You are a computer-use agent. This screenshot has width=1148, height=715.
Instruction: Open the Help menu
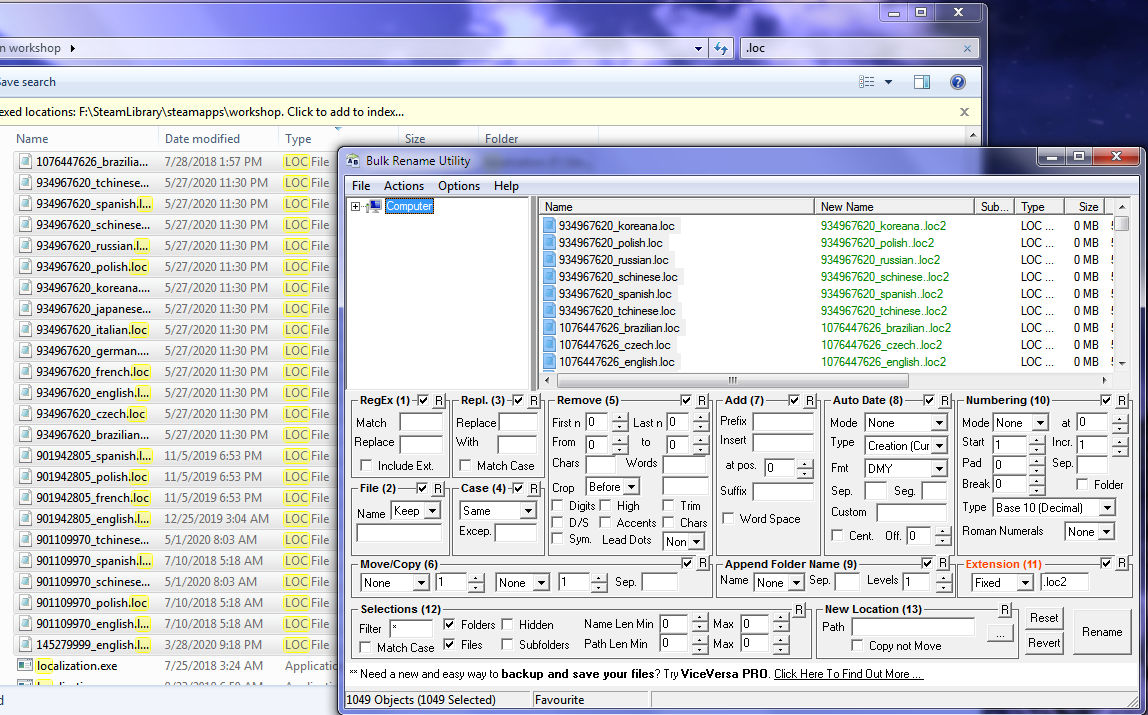click(506, 186)
